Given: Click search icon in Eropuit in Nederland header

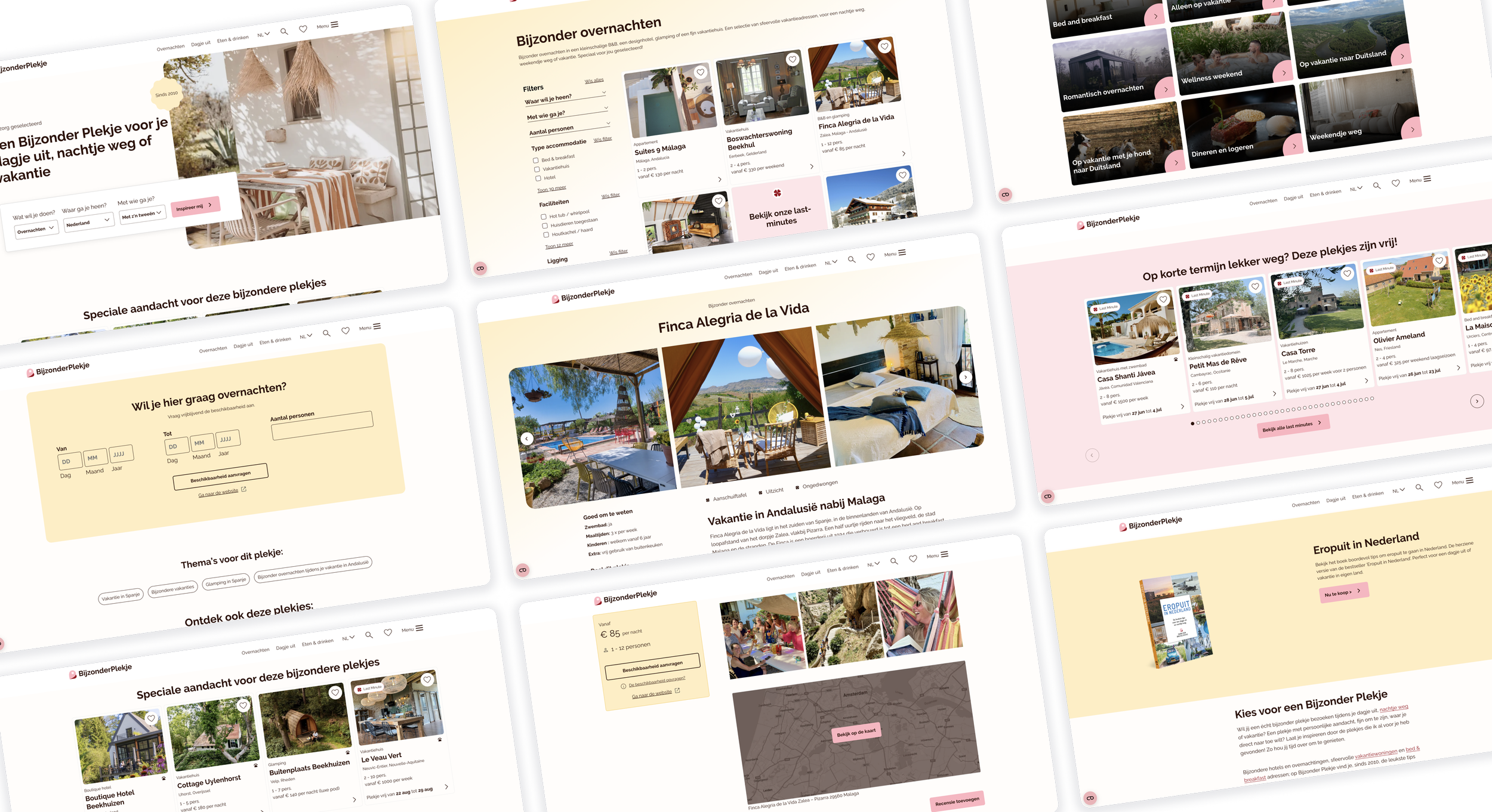Looking at the screenshot, I should point(1419,487).
